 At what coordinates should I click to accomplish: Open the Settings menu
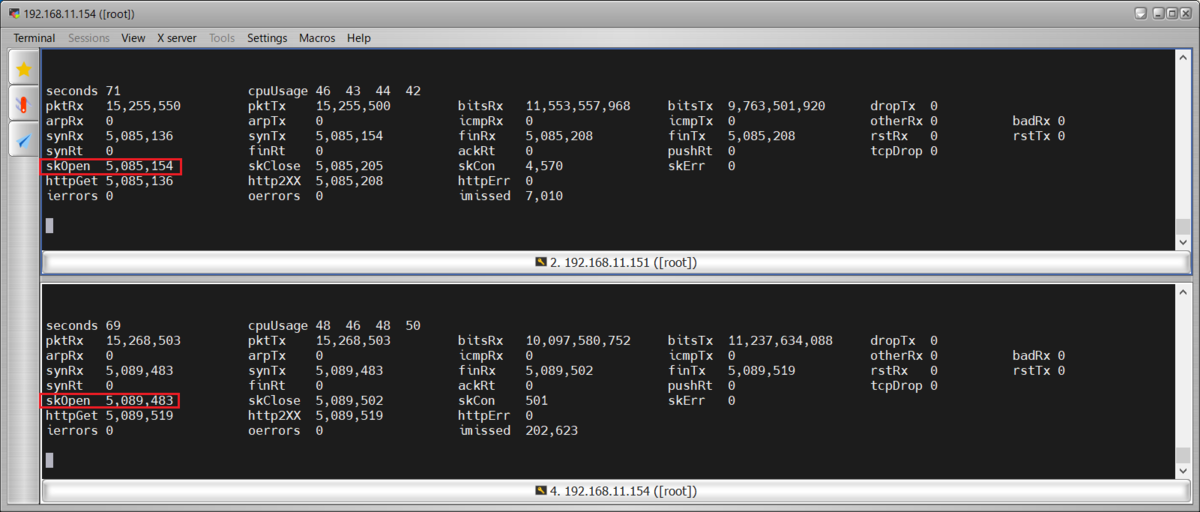pos(267,38)
